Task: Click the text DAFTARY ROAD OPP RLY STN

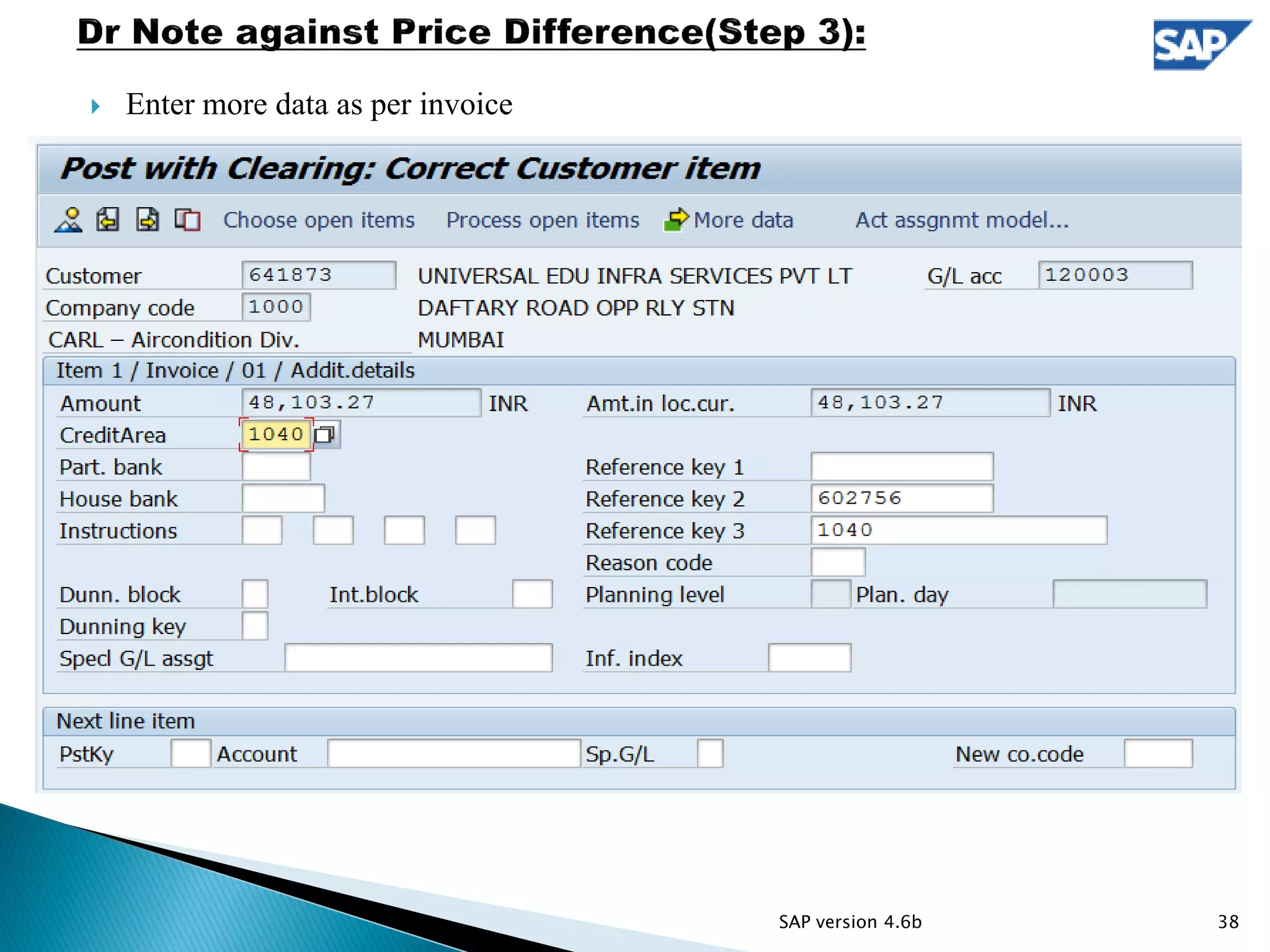Action: [576, 308]
